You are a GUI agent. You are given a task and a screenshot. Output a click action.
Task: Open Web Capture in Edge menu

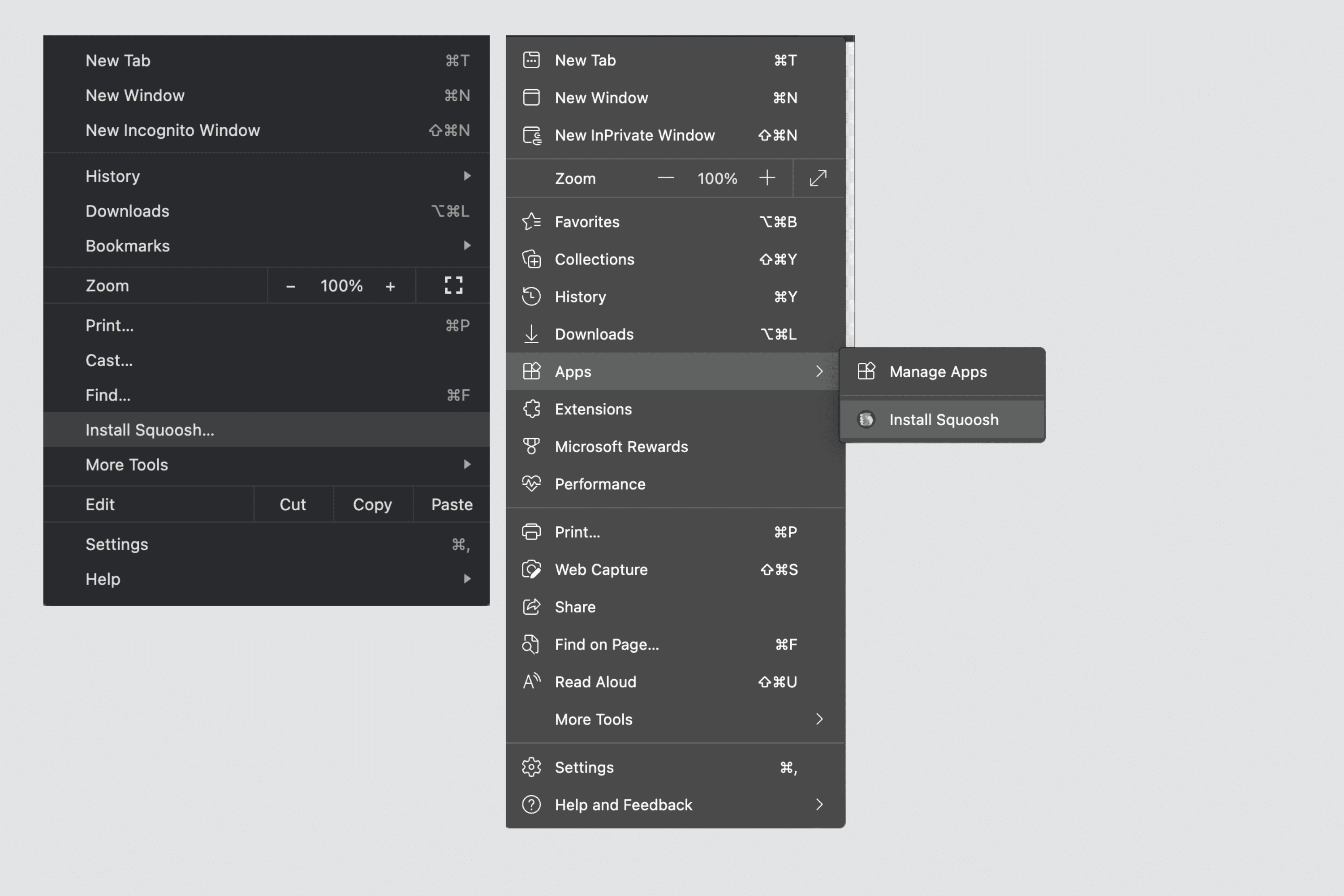tap(601, 569)
